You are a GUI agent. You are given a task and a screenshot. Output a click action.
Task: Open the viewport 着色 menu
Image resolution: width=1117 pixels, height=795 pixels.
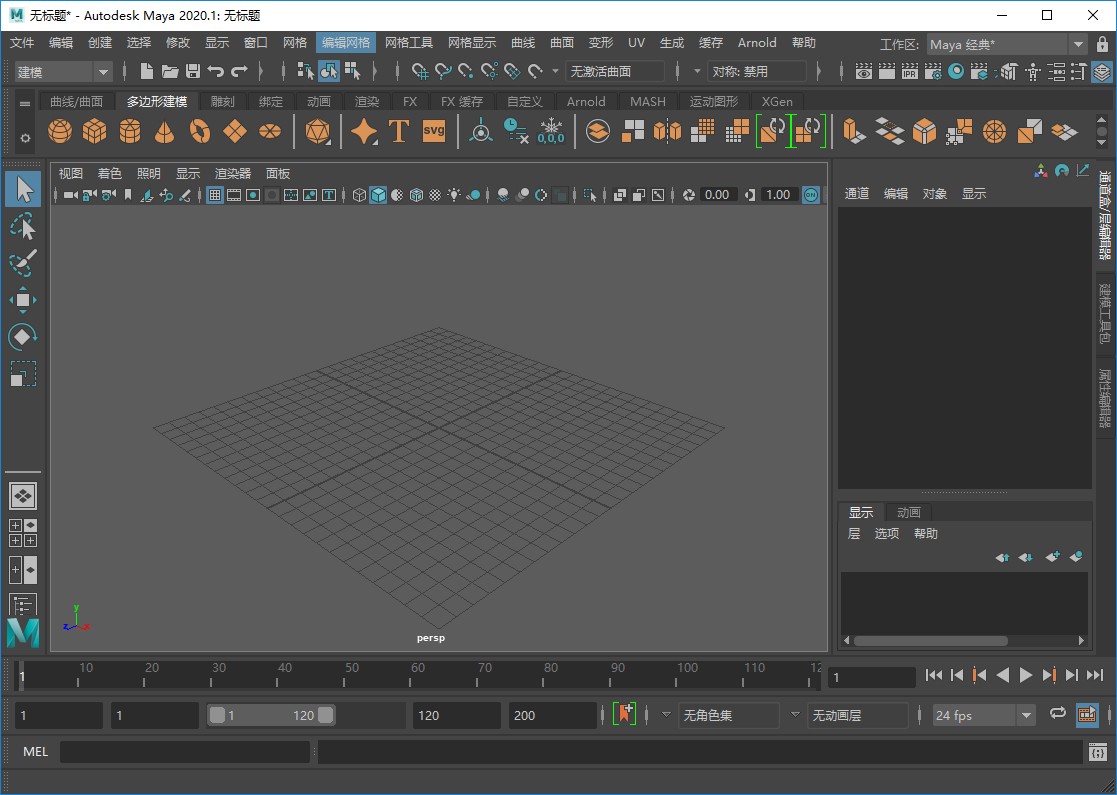click(110, 173)
